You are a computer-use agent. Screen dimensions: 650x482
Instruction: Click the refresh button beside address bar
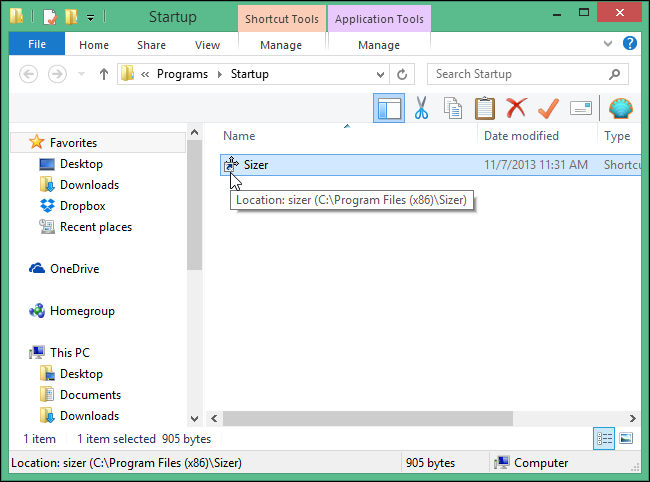403,74
